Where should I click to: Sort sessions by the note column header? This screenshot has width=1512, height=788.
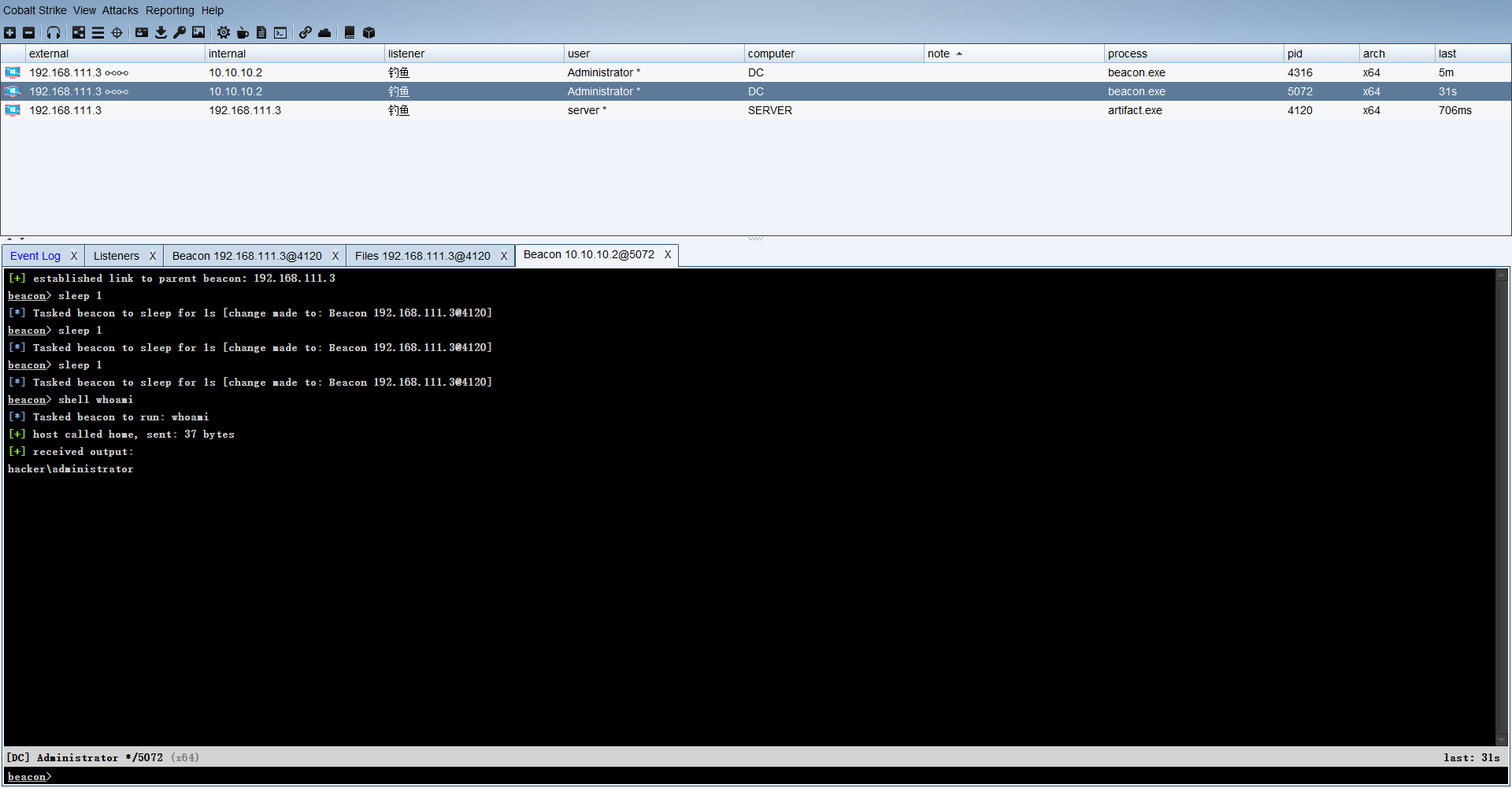coord(939,54)
